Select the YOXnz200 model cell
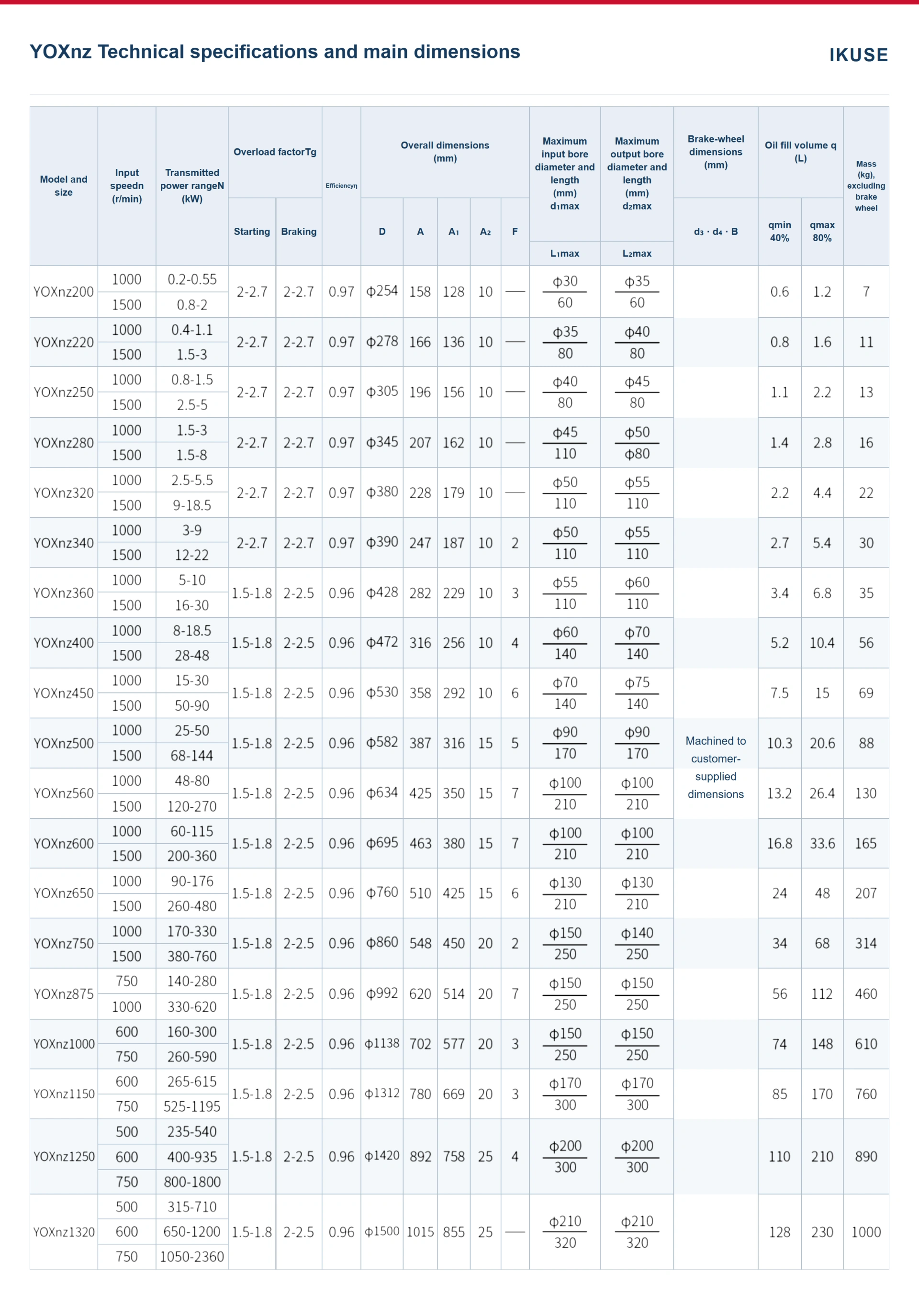The width and height of the screenshot is (919, 1316). pos(64,292)
